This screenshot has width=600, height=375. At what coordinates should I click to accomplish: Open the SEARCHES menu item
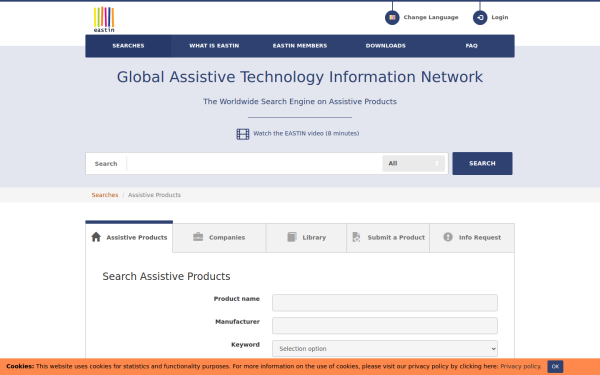tap(128, 46)
